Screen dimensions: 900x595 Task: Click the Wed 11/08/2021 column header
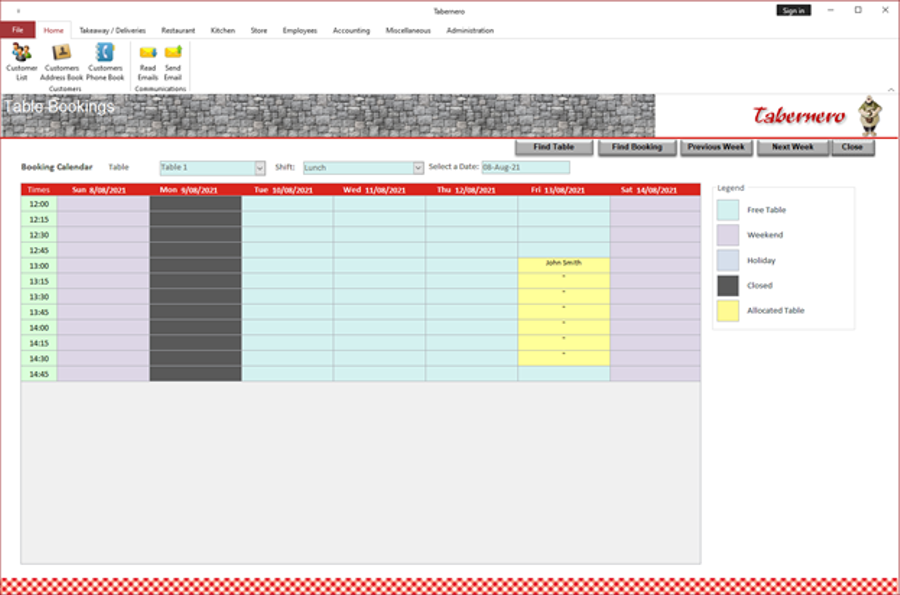click(x=379, y=190)
